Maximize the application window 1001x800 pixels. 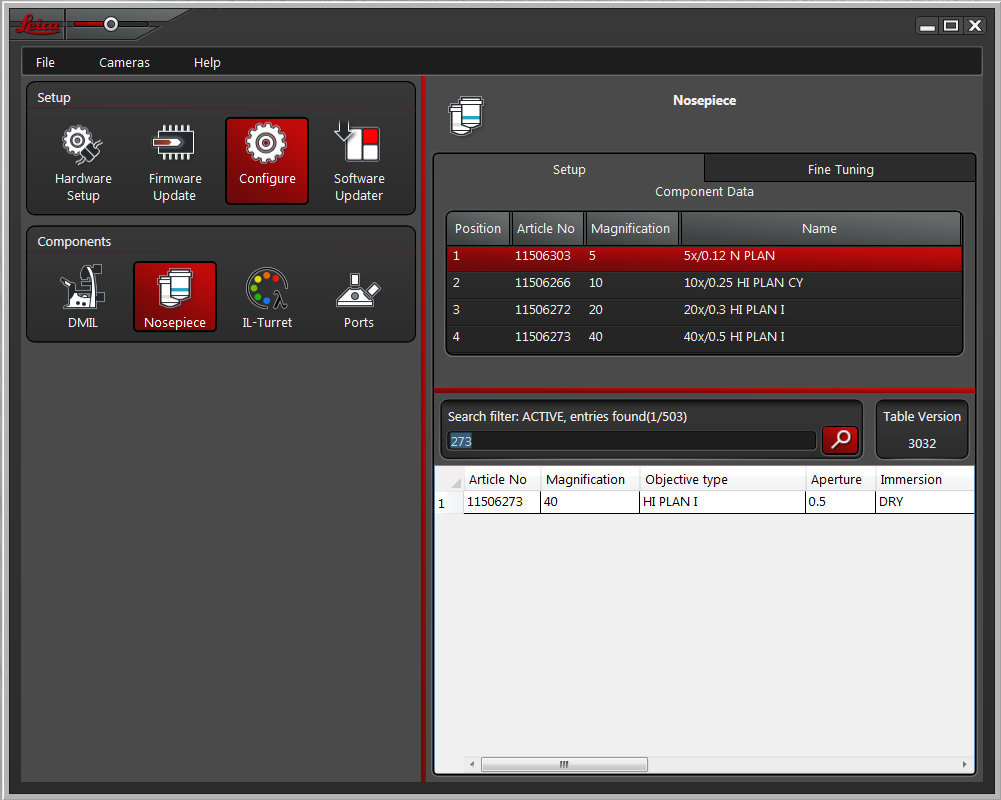click(x=951, y=26)
